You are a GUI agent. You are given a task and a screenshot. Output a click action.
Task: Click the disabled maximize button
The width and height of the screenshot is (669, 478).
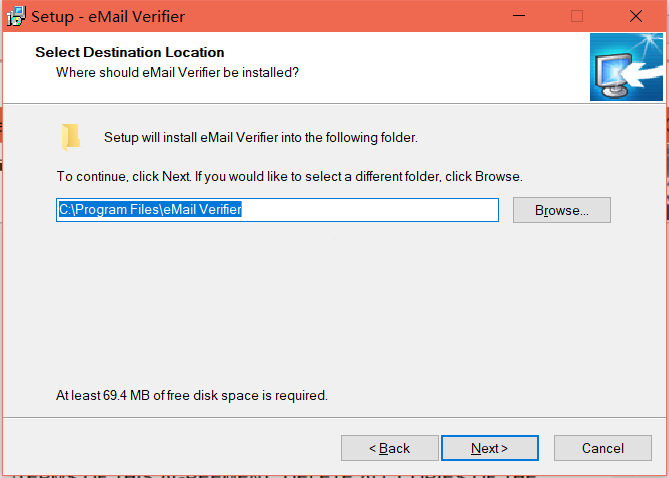tap(577, 16)
